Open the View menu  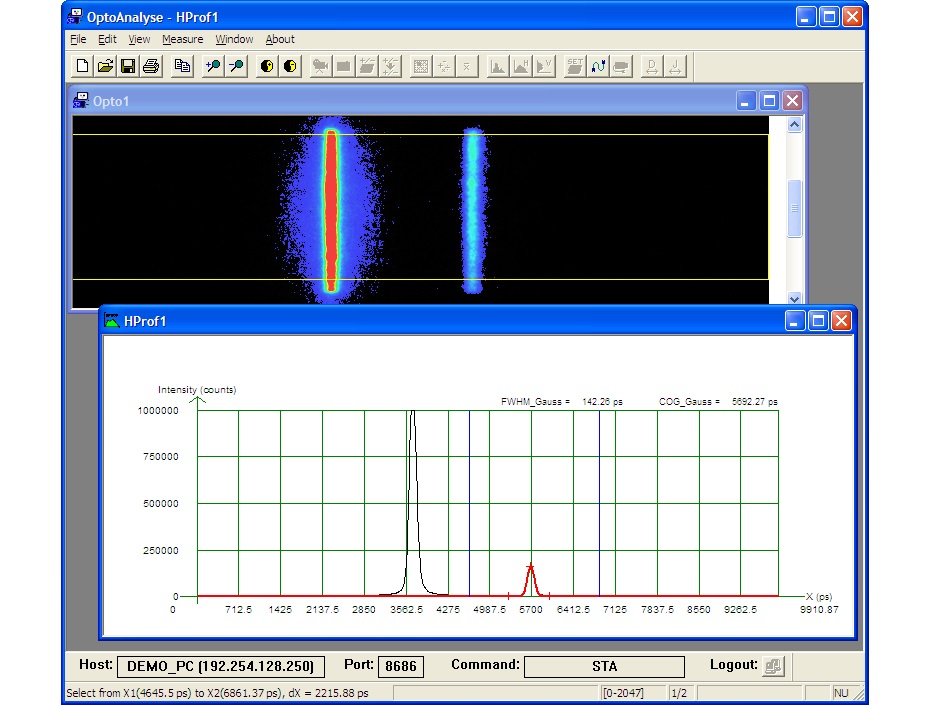pyautogui.click(x=139, y=39)
